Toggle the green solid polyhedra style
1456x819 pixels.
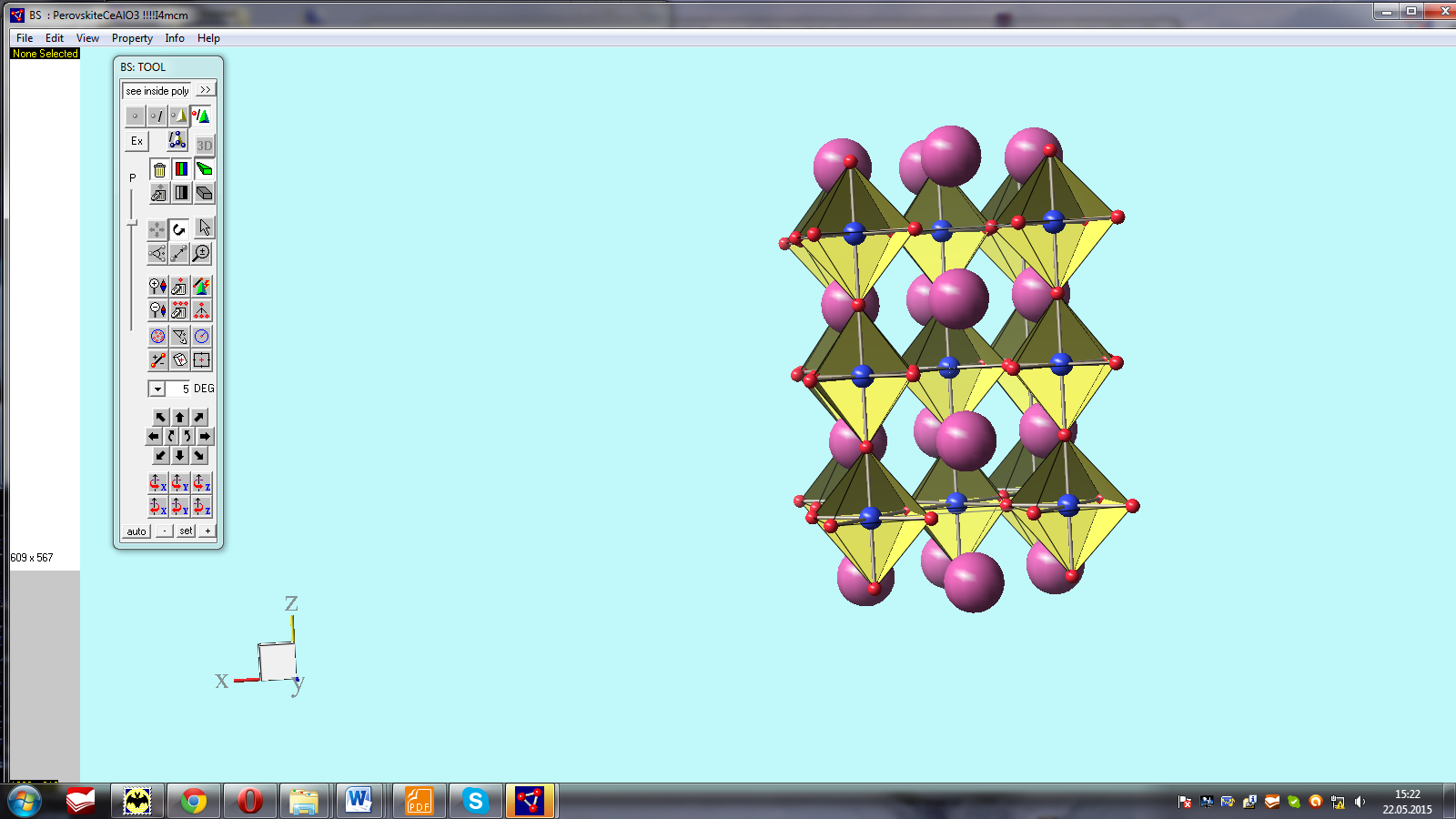[204, 169]
